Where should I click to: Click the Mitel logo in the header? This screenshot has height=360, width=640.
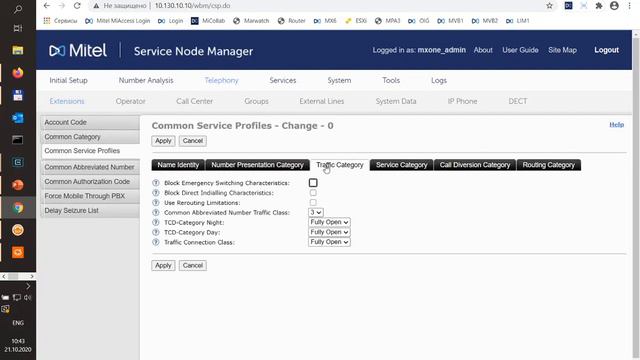tap(78, 50)
